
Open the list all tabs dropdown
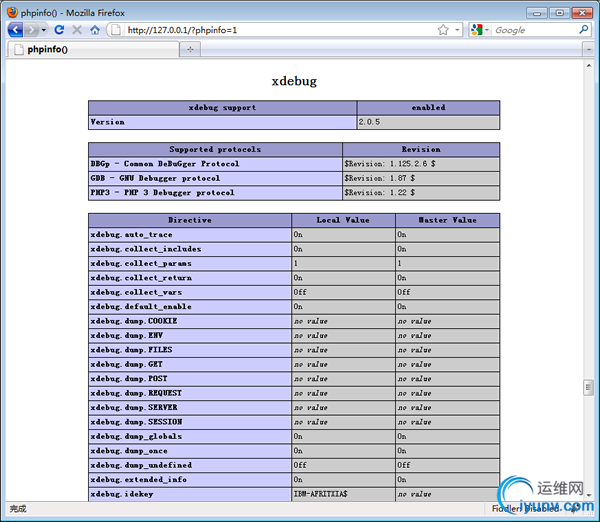tap(589, 49)
